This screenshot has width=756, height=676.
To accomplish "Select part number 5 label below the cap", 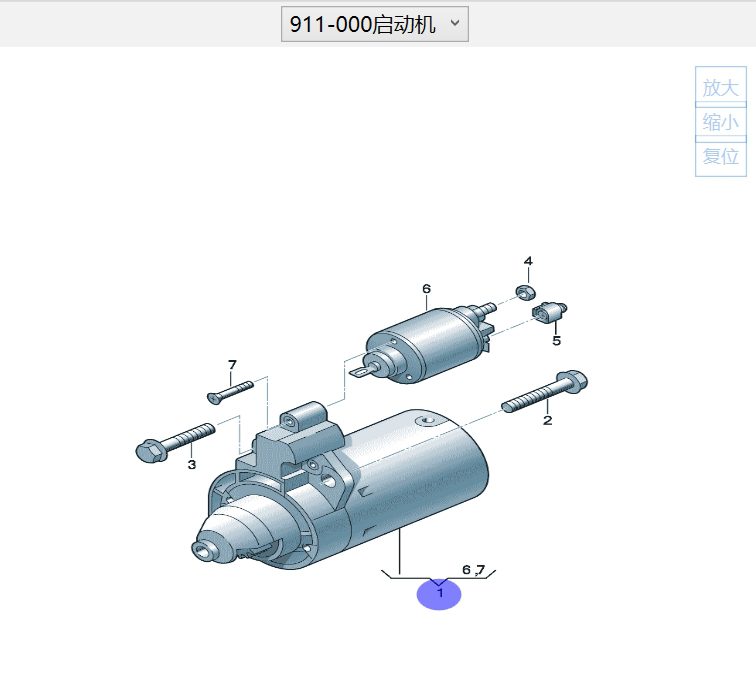I will pyautogui.click(x=556, y=340).
